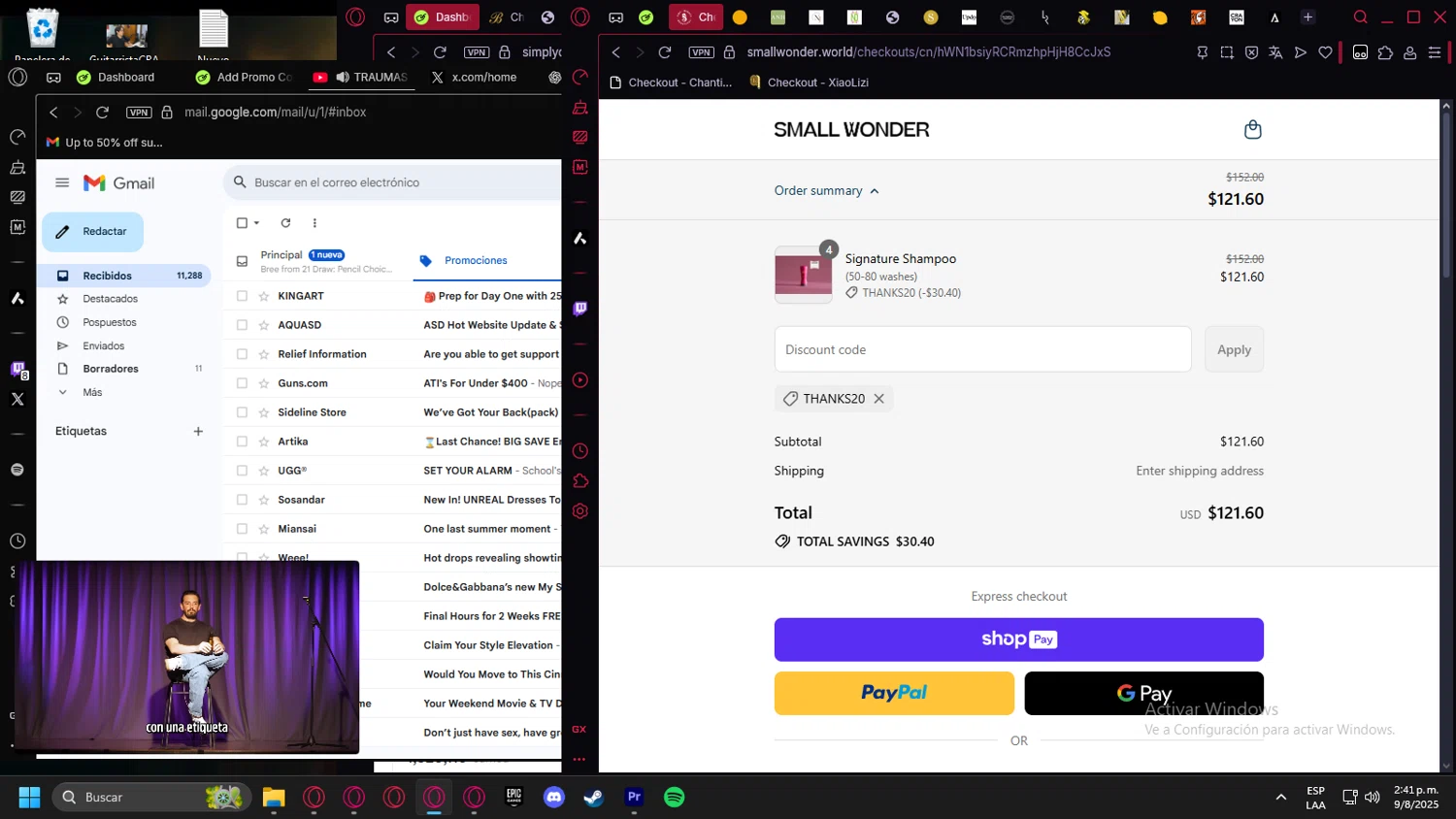Take a snapshot with the snapshot icon
Image resolution: width=1456 pixels, height=819 pixels.
(1227, 52)
